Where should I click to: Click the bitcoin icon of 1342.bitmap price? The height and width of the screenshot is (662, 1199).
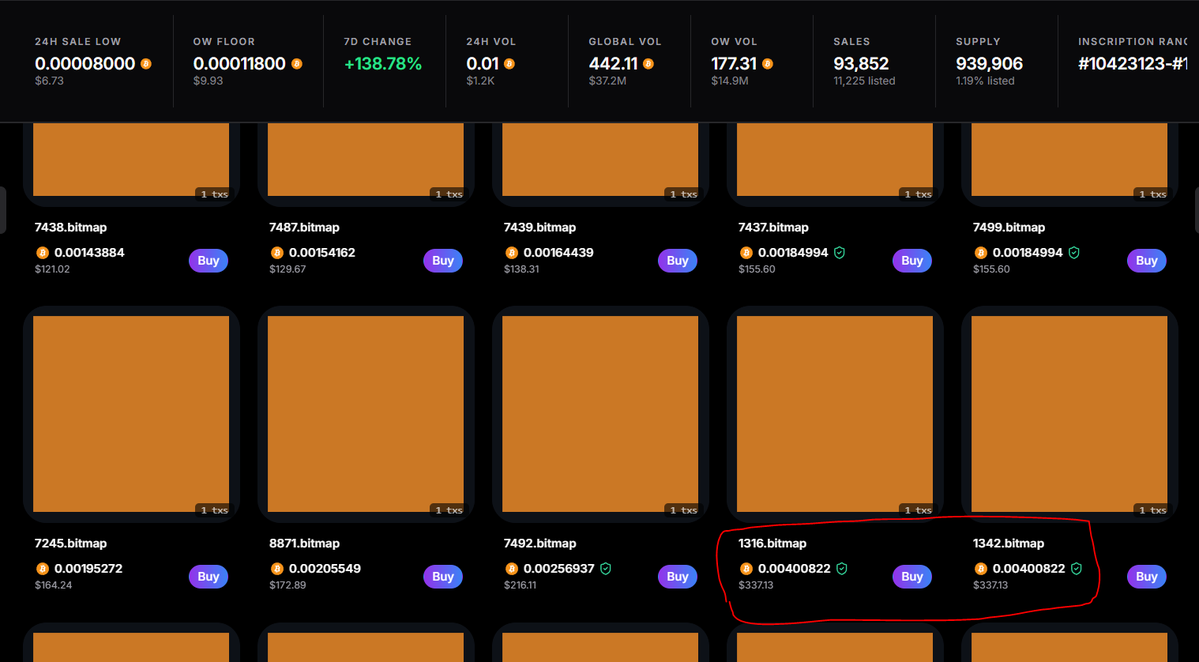pyautogui.click(x=981, y=569)
